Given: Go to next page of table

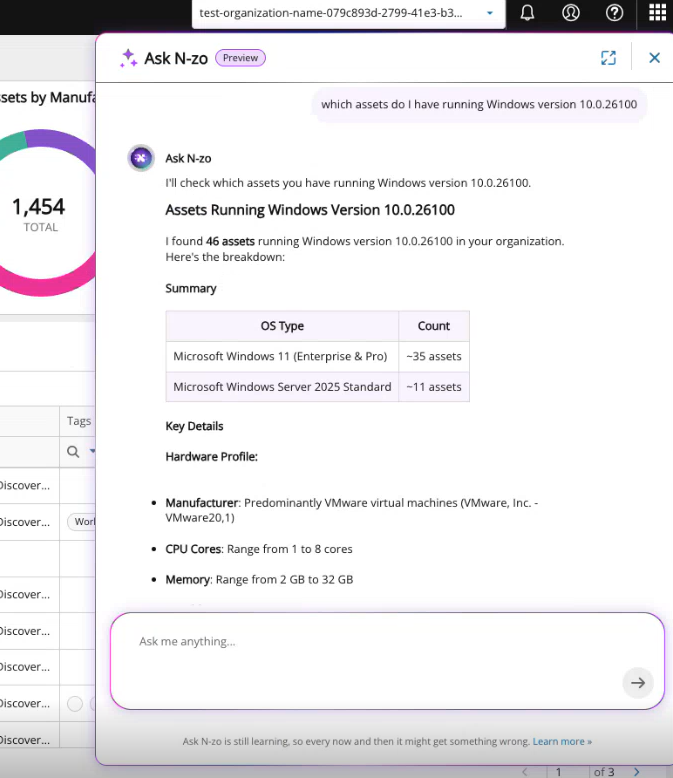Looking at the screenshot, I should (x=637, y=772).
